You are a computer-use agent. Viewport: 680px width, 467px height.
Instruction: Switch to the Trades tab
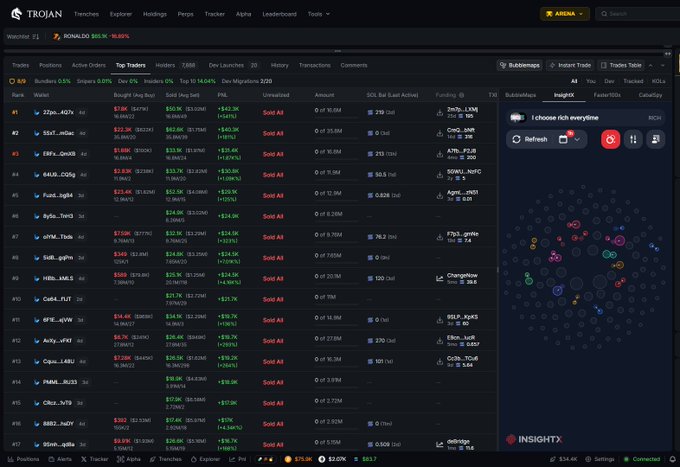[x=20, y=65]
